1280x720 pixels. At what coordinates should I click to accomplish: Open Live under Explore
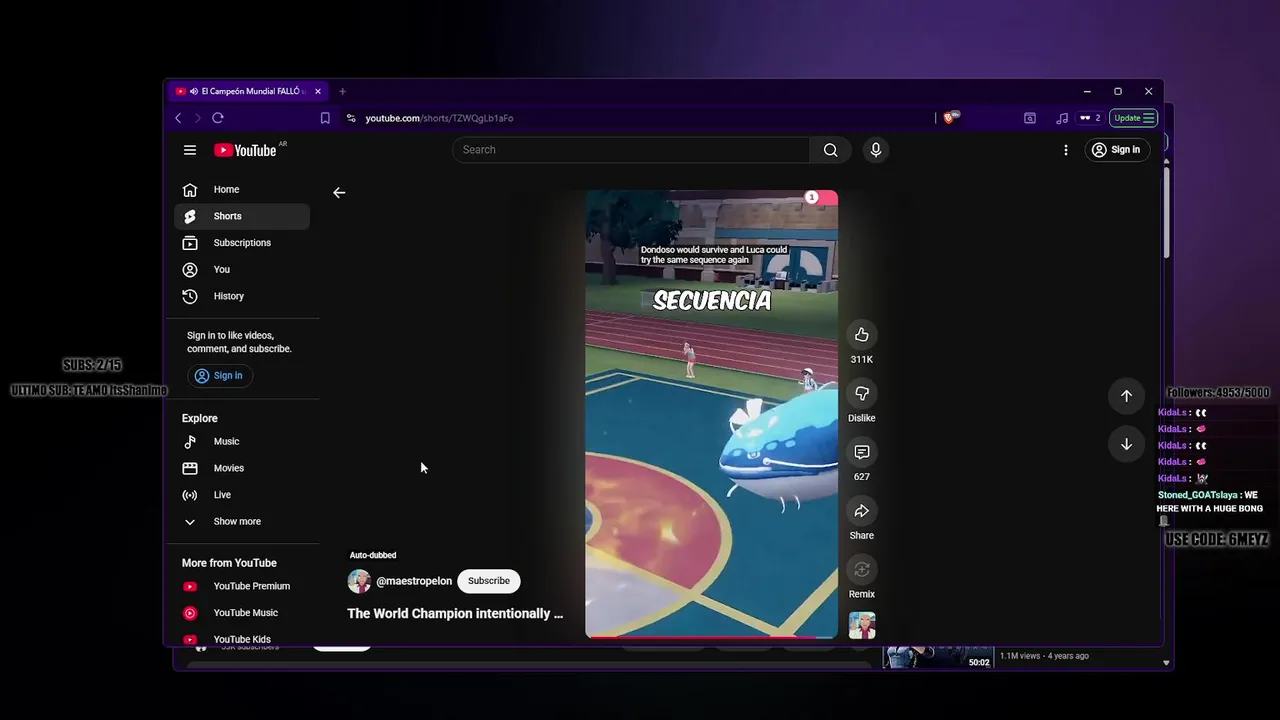tap(242, 495)
